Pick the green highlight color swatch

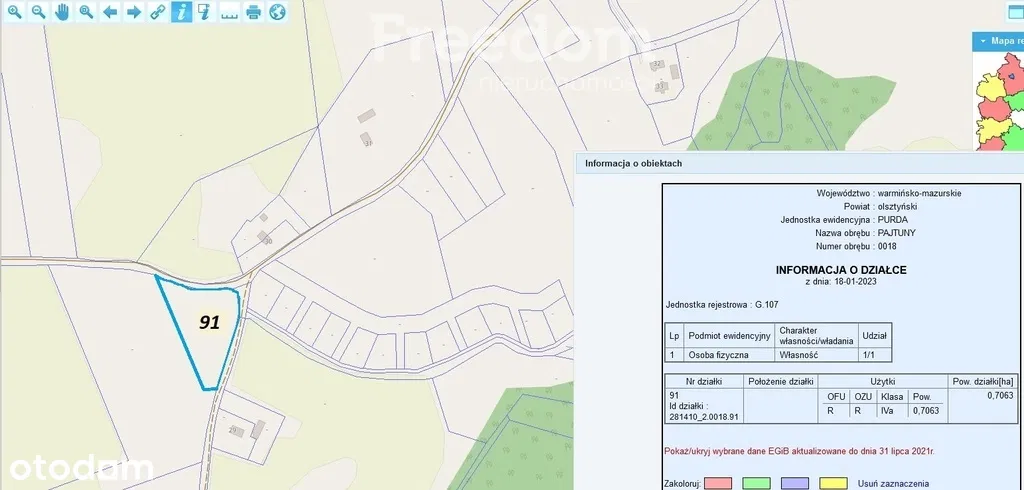[x=757, y=482]
